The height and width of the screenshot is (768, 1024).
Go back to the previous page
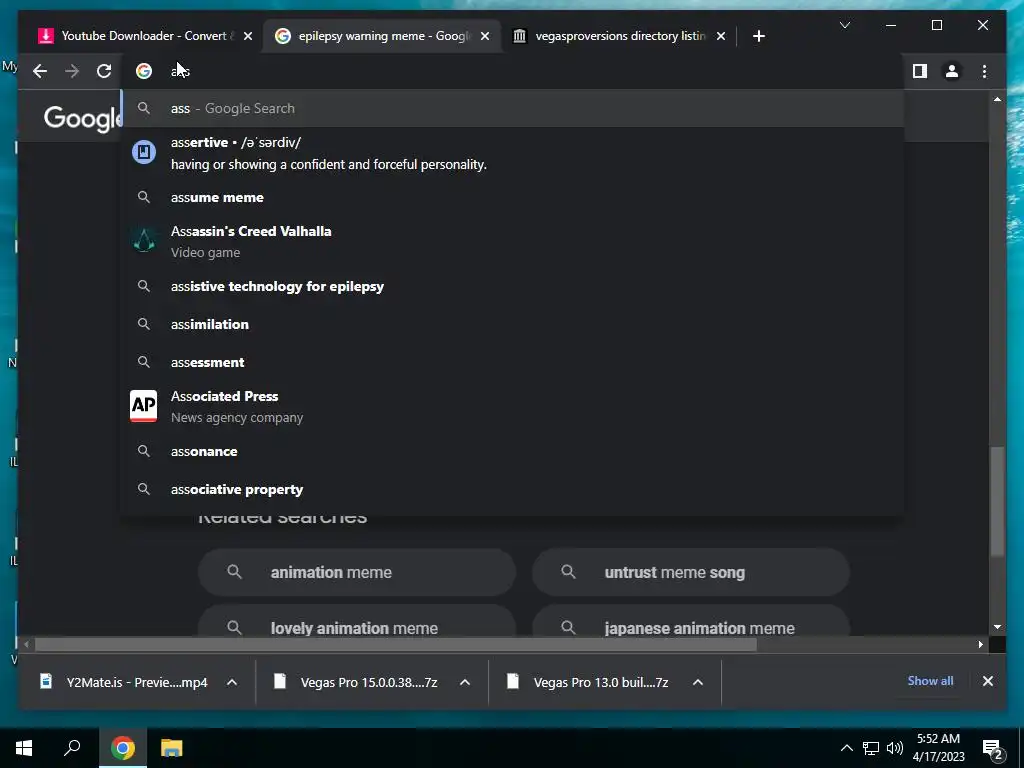click(40, 71)
